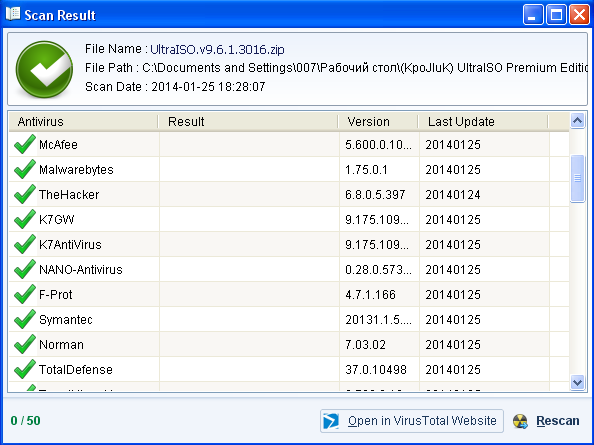Sort by the Version column header
The image size is (594, 445).
click(378, 122)
